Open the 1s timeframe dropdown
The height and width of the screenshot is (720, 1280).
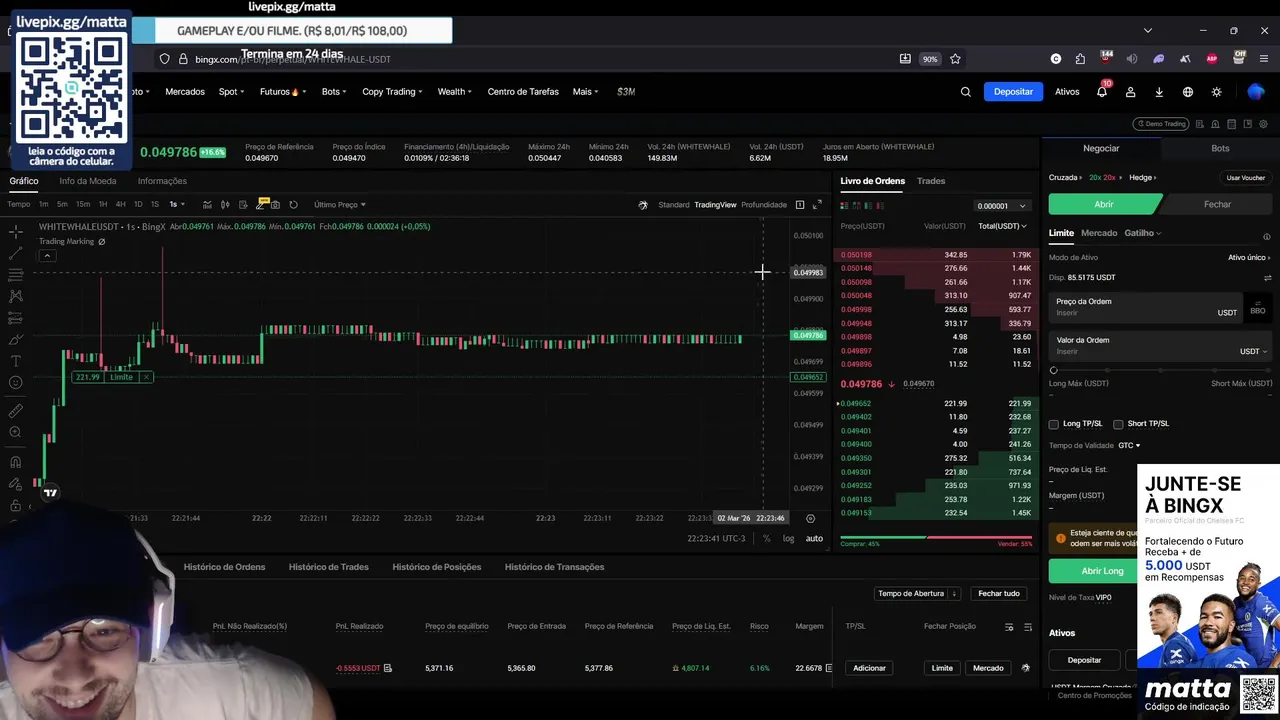point(176,205)
